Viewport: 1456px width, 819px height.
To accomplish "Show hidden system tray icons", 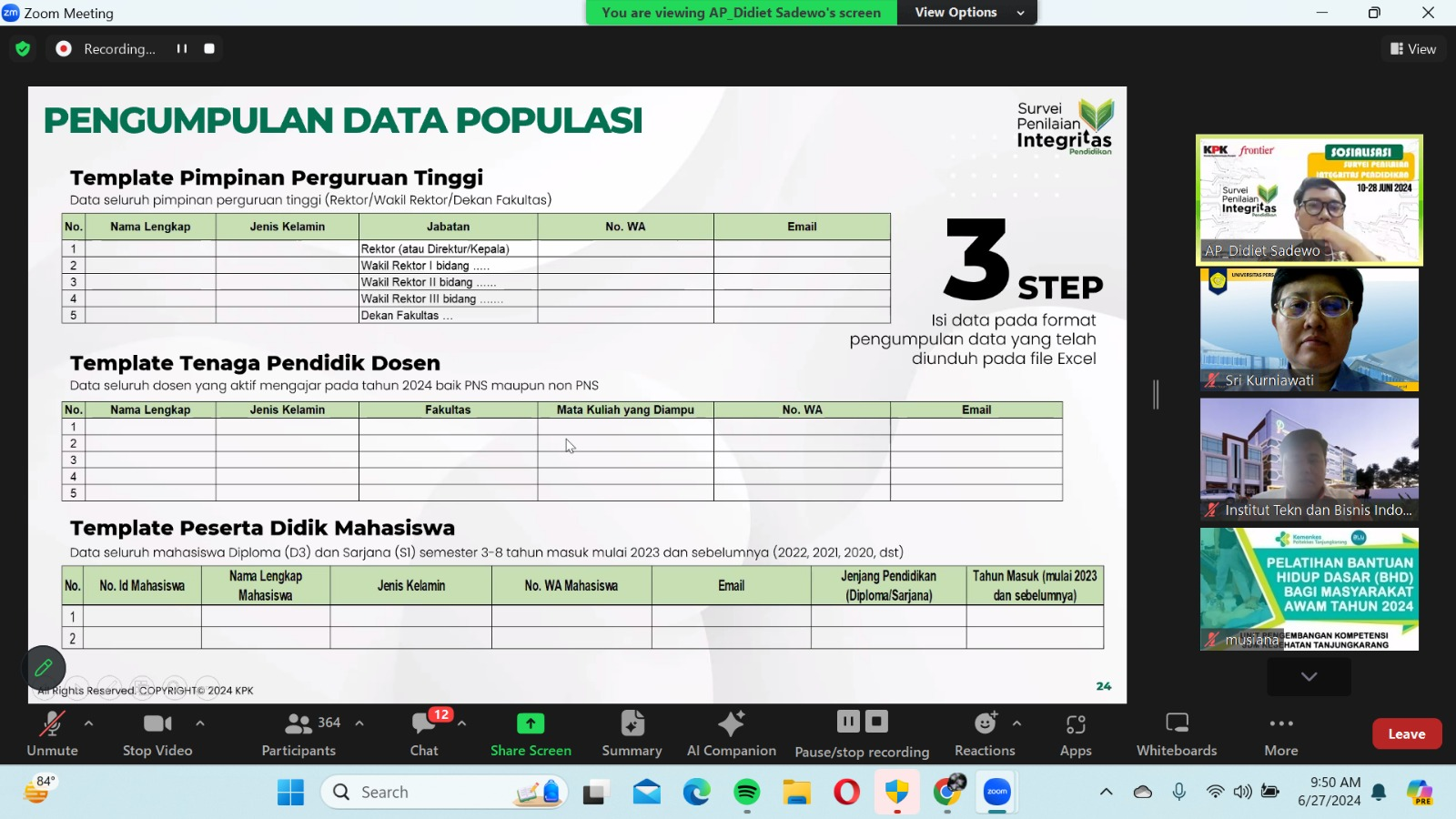I will tap(1107, 792).
